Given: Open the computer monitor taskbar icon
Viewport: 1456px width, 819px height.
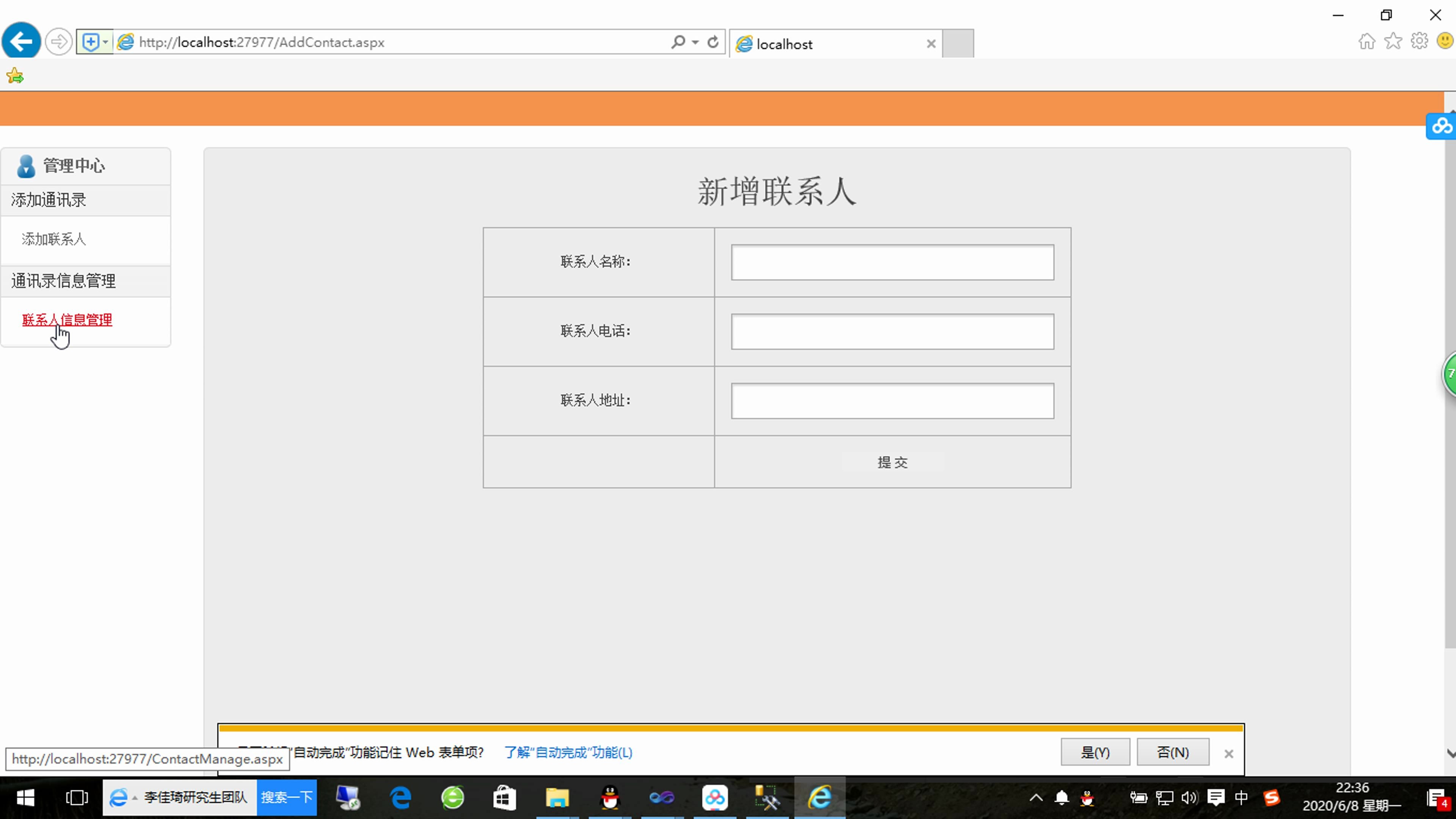Looking at the screenshot, I should pyautogui.click(x=348, y=797).
